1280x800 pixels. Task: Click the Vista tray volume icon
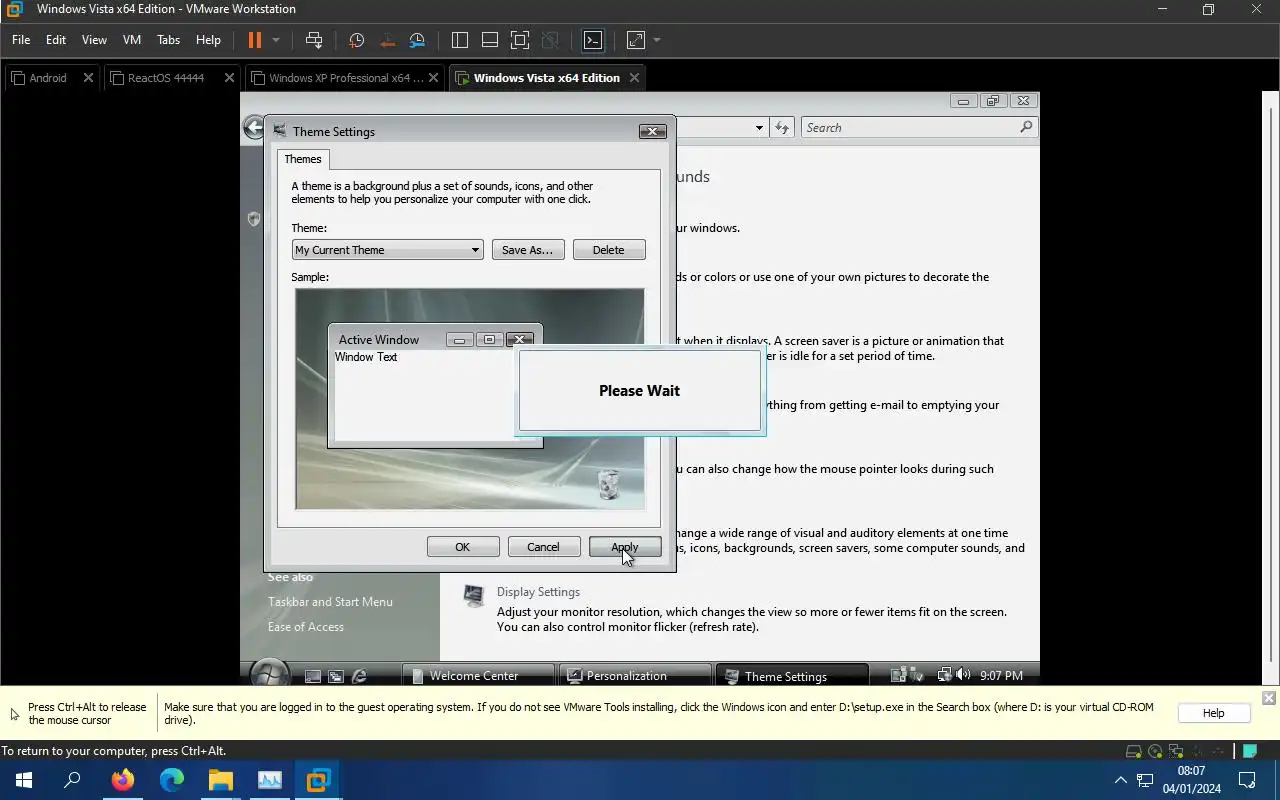point(963,675)
